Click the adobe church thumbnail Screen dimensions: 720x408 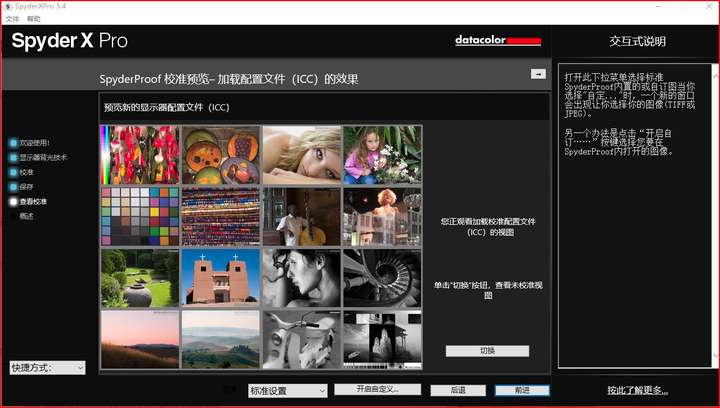click(221, 278)
